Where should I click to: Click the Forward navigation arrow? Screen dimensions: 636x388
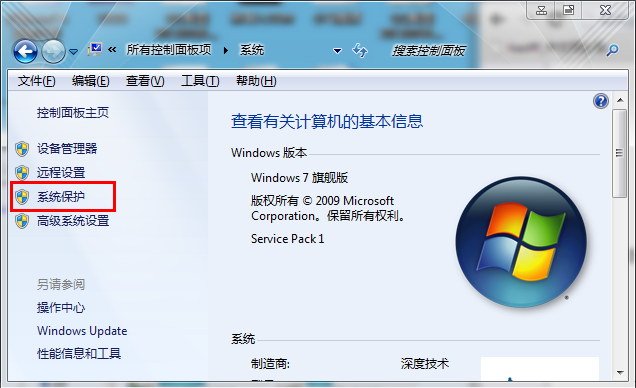click(53, 51)
